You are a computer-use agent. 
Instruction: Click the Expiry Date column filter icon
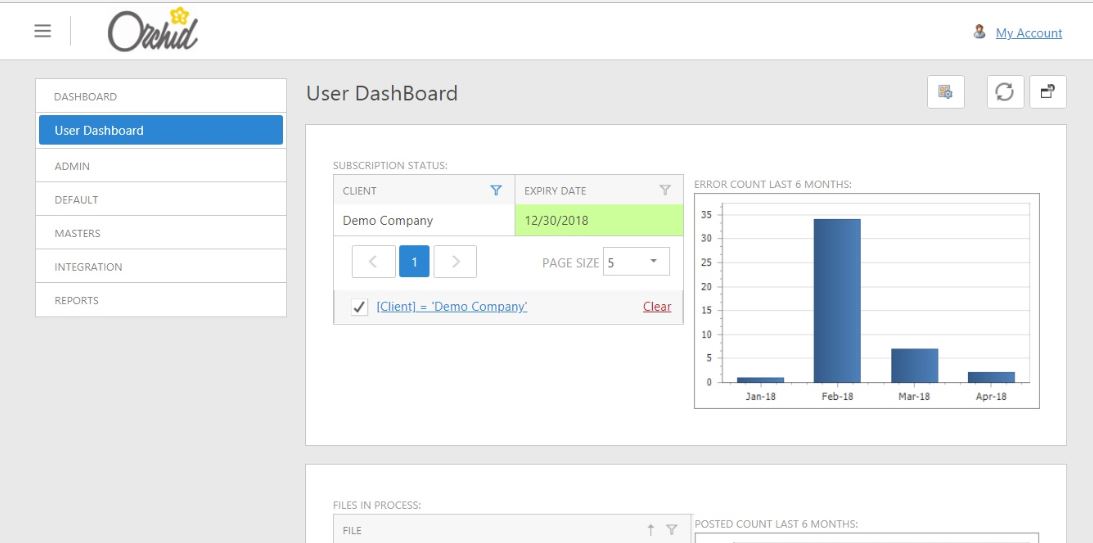tap(665, 190)
